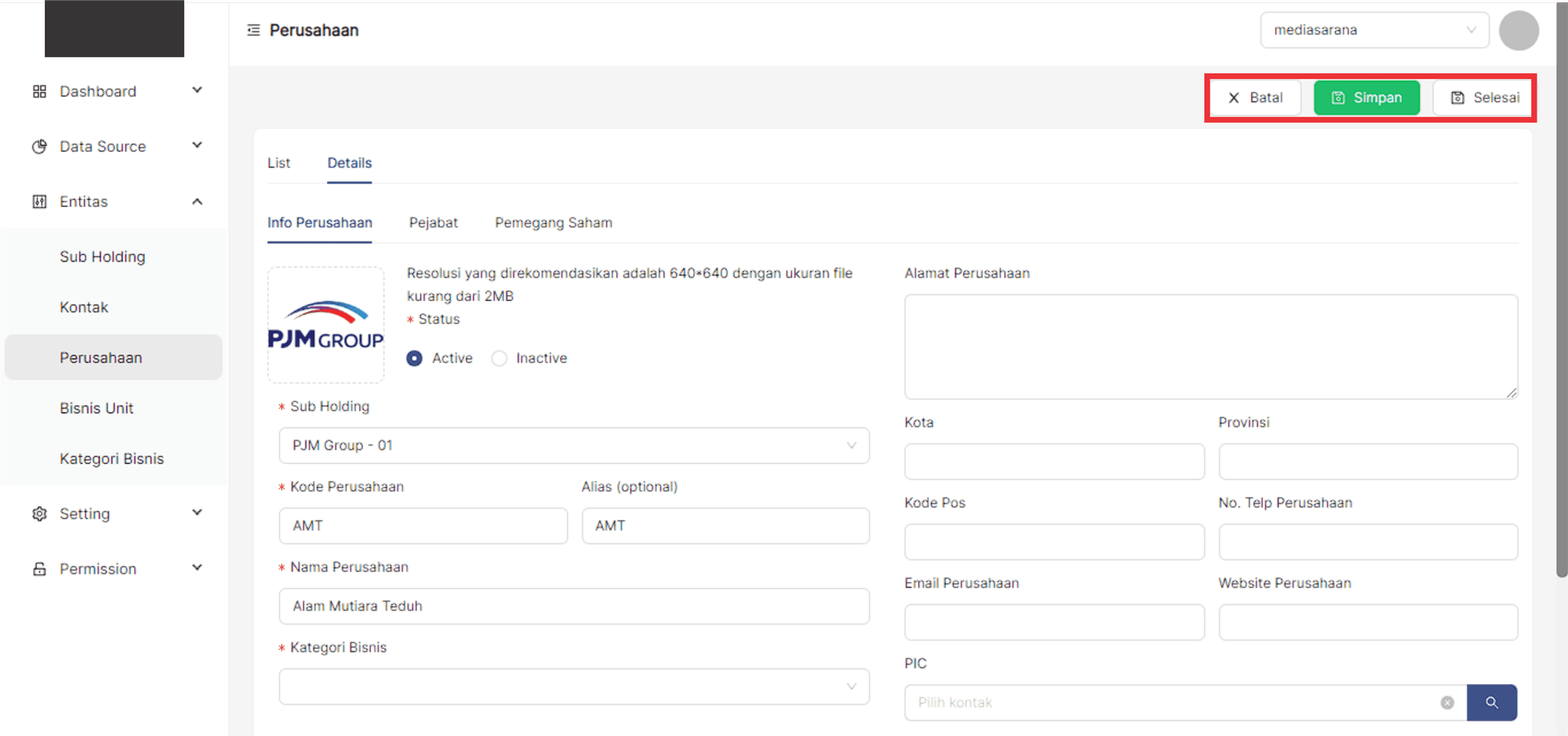
Task: Switch to the Pejabat tab
Action: coord(433,223)
